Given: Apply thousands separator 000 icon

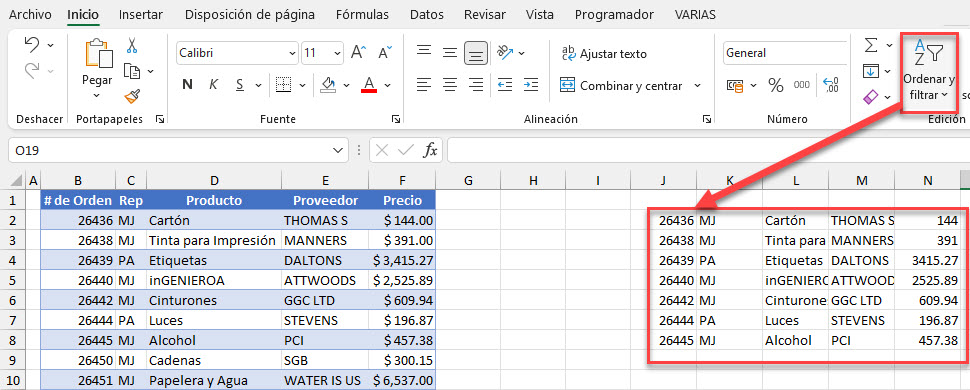Looking at the screenshot, I should [802, 85].
